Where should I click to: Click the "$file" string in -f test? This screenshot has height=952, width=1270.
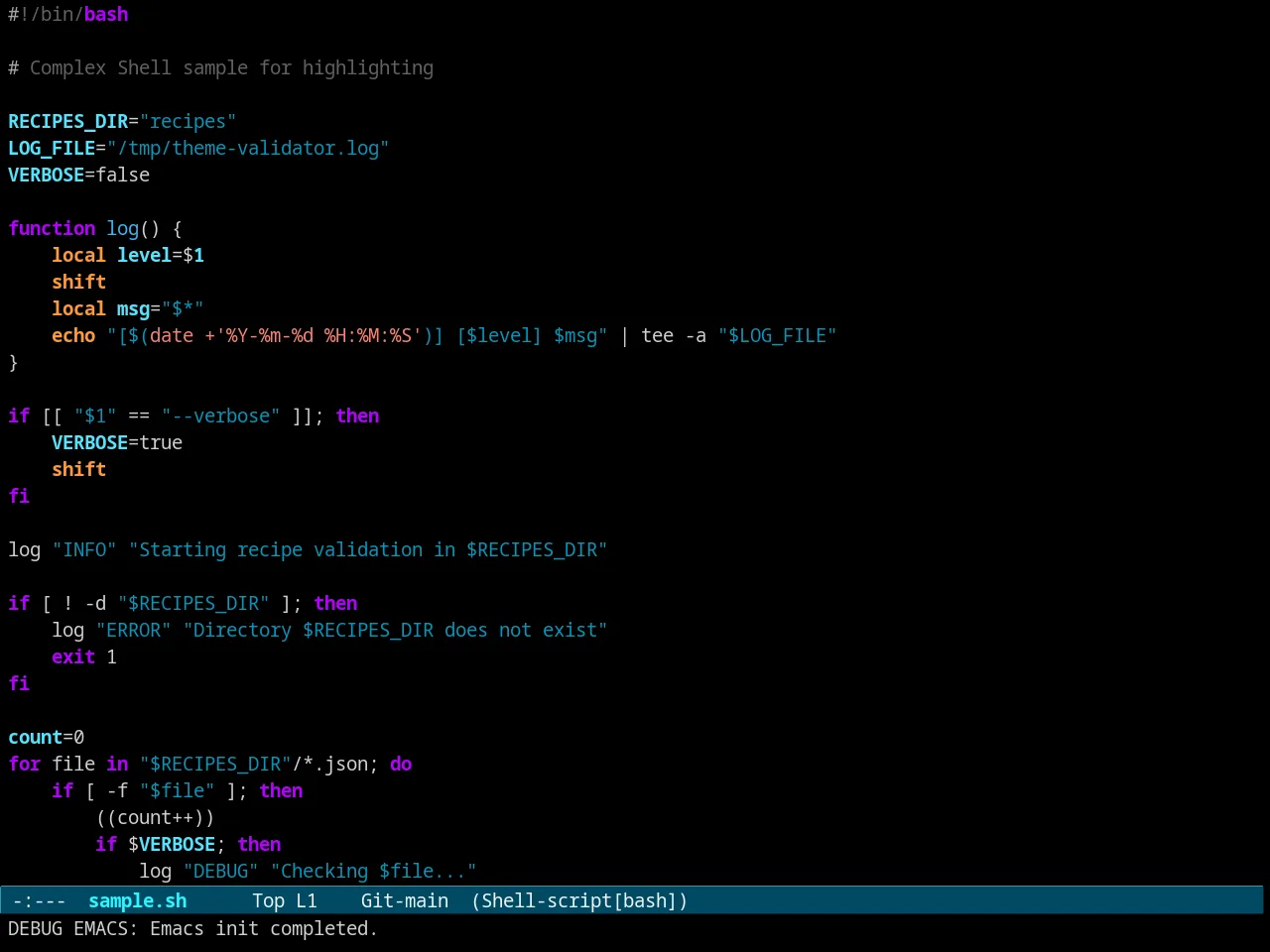(177, 790)
